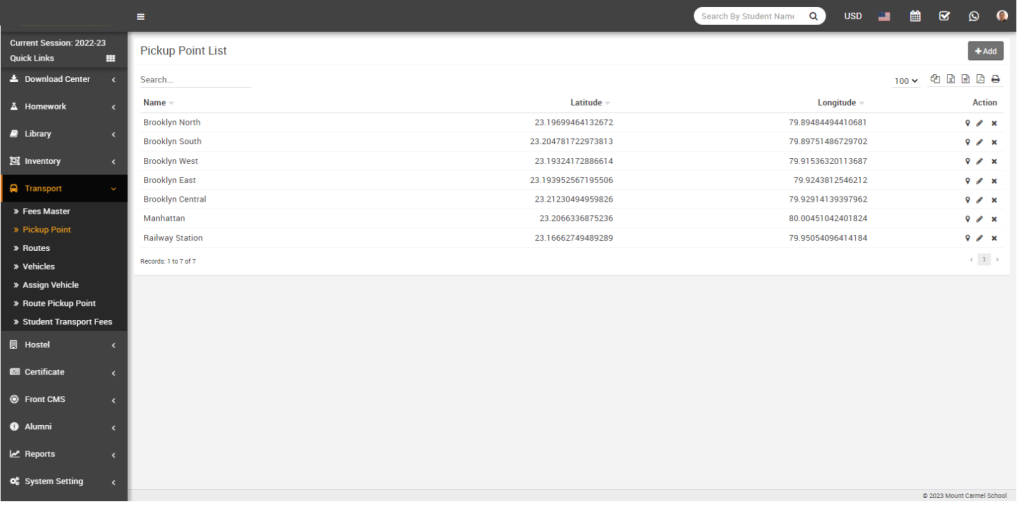Screen dimensions: 1024x505
Task: Export table as Excel icon
Action: point(950,79)
